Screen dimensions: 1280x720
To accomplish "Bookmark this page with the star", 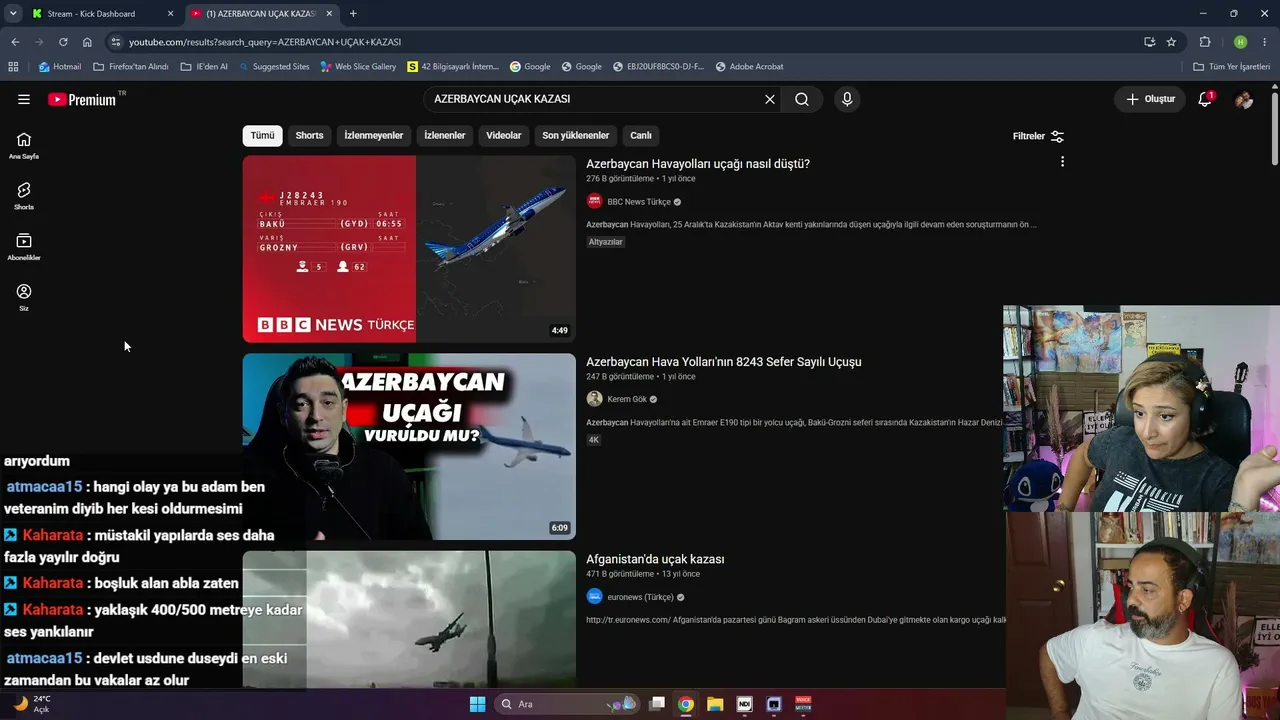I will 1171,42.
